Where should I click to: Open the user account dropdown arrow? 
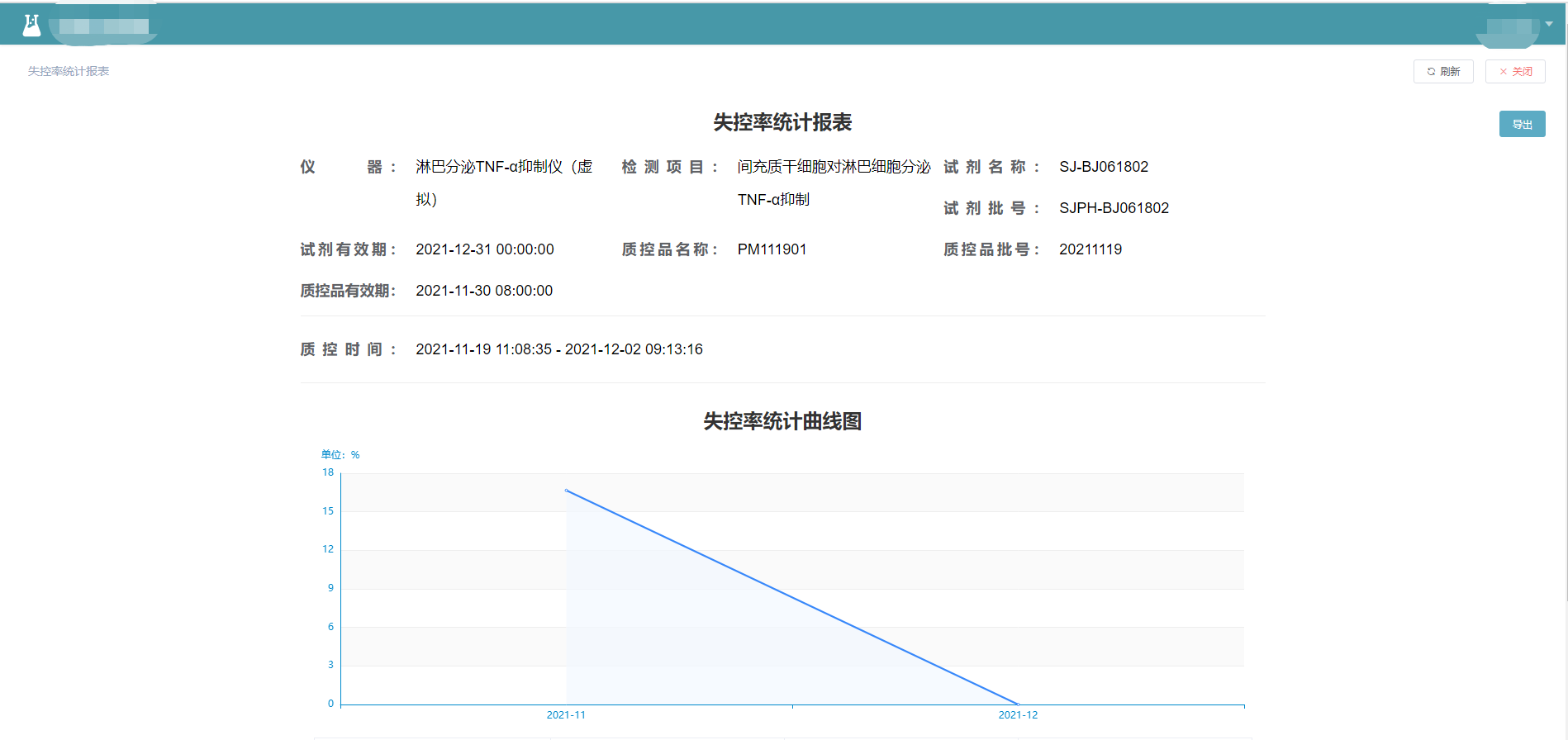(x=1549, y=24)
